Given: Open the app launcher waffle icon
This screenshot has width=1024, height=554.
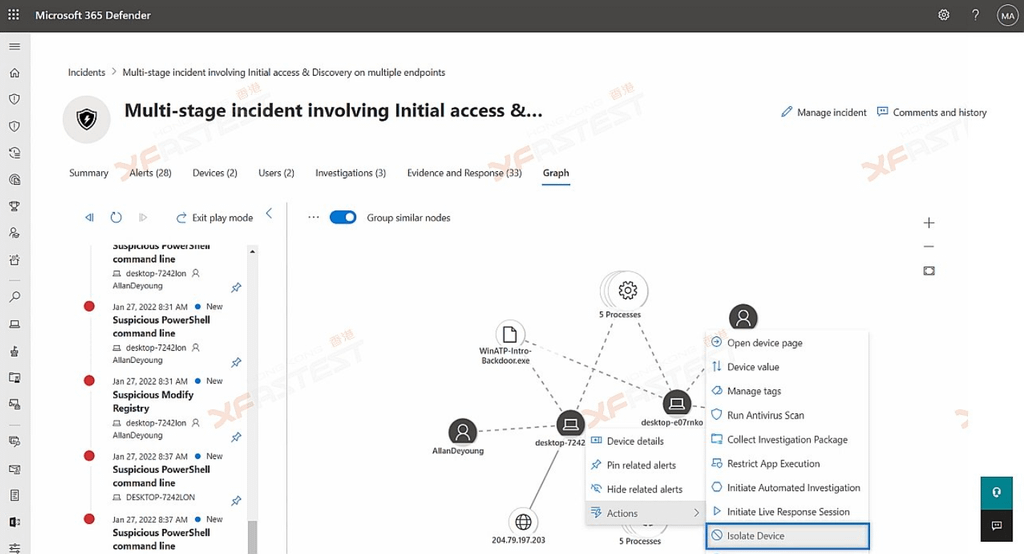Looking at the screenshot, I should pyautogui.click(x=13, y=14).
